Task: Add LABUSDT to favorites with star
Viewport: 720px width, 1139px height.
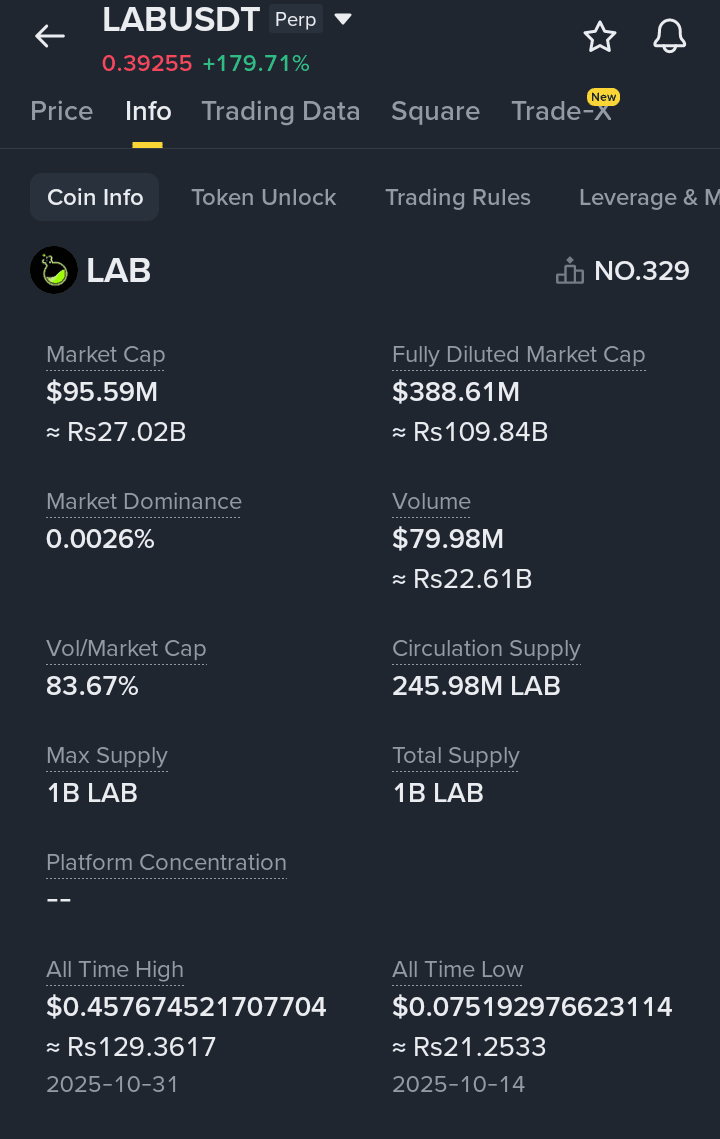Action: click(600, 37)
